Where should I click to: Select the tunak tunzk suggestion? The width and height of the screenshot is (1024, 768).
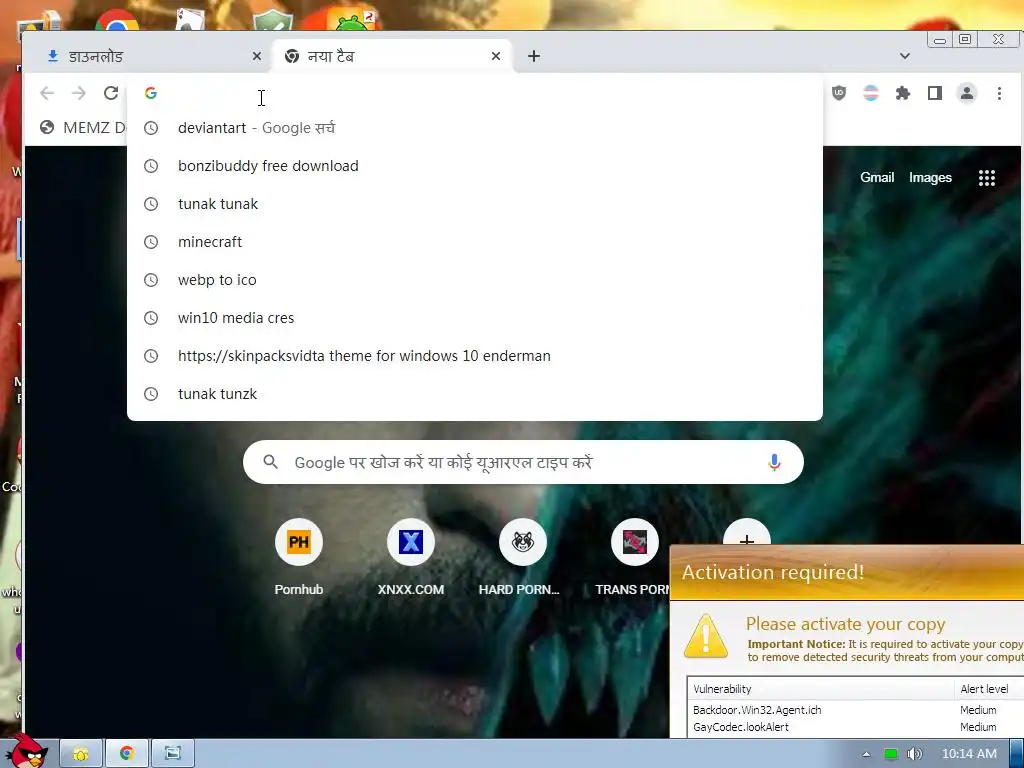475,394
